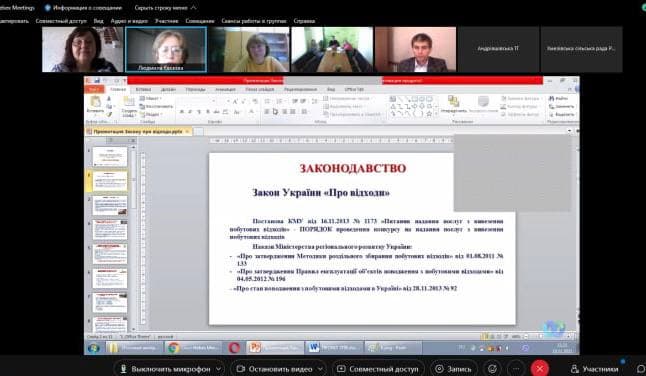646x376 pixels.
Task: Open the reactions smiley icon
Action: click(x=492, y=369)
